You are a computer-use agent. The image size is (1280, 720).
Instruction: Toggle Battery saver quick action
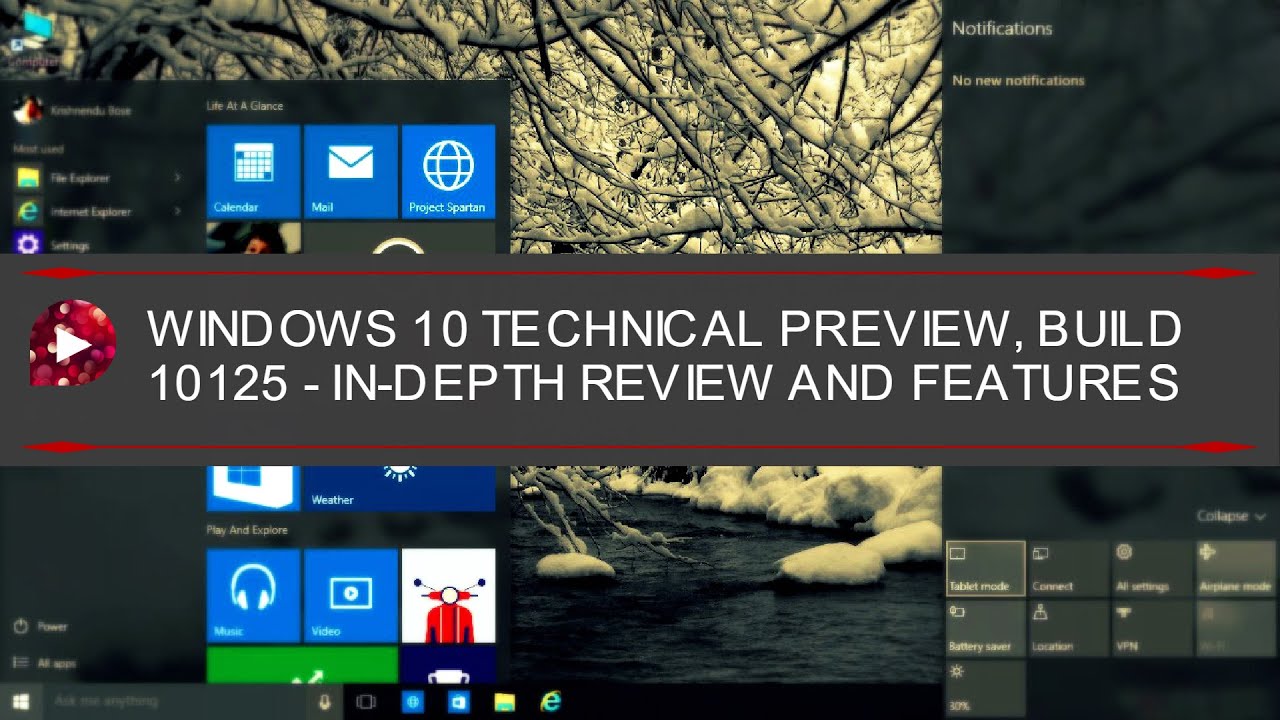[x=986, y=628]
